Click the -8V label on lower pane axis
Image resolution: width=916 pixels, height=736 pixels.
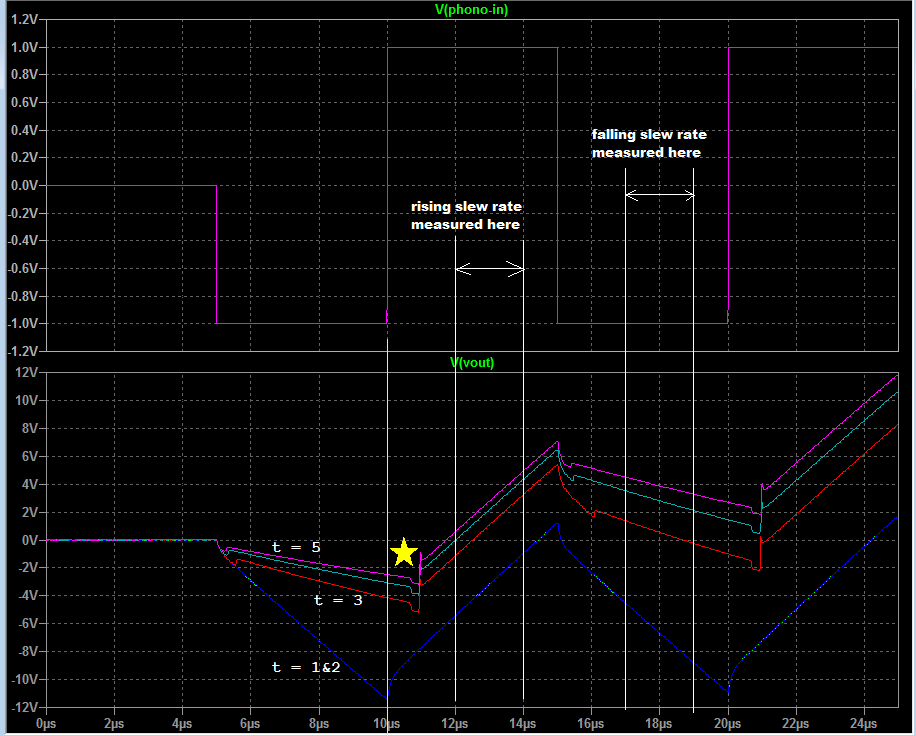(x=28, y=651)
